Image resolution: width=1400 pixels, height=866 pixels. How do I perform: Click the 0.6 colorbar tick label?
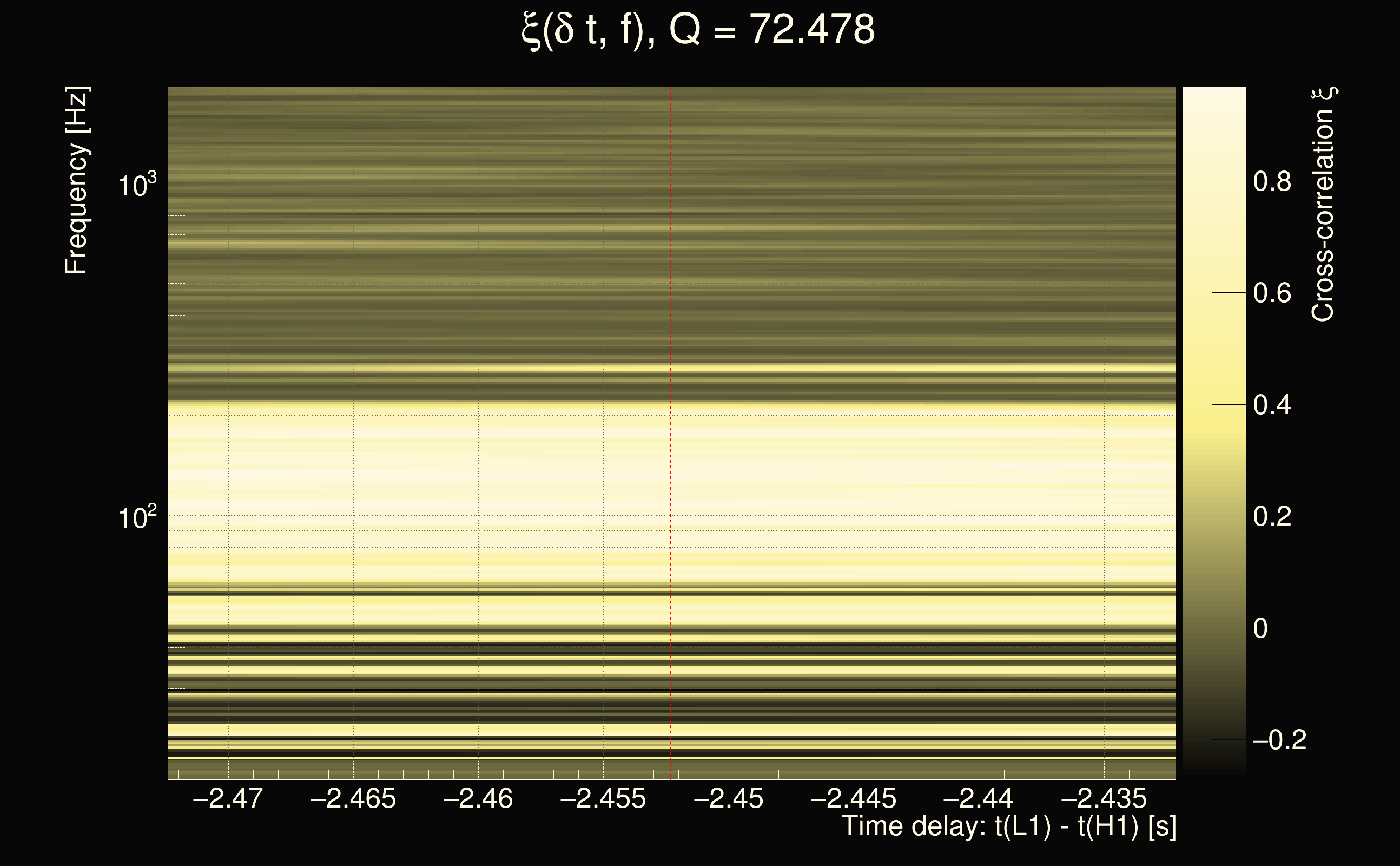pos(1272,293)
